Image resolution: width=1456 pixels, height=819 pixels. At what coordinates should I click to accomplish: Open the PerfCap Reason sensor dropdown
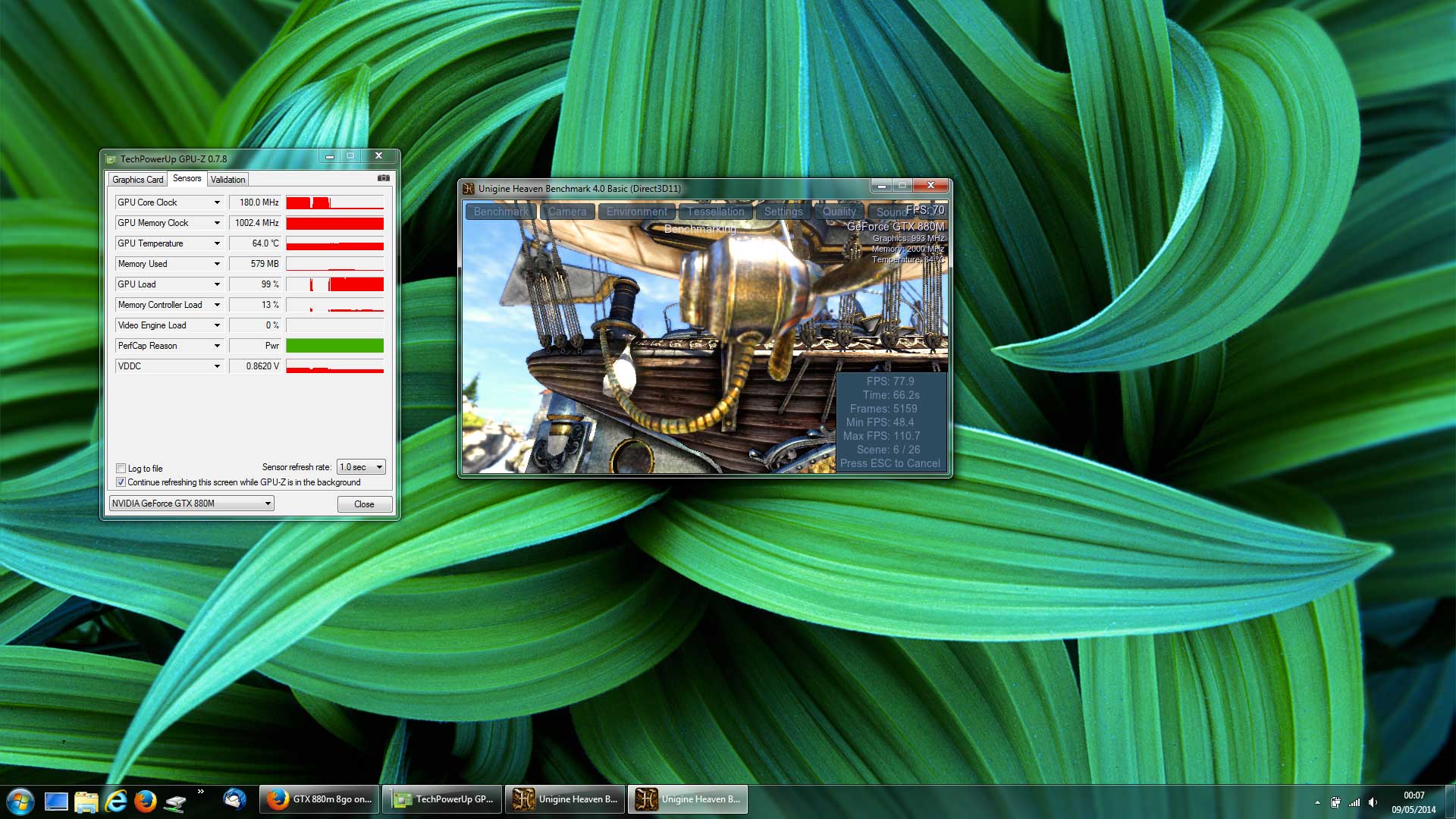[x=216, y=346]
